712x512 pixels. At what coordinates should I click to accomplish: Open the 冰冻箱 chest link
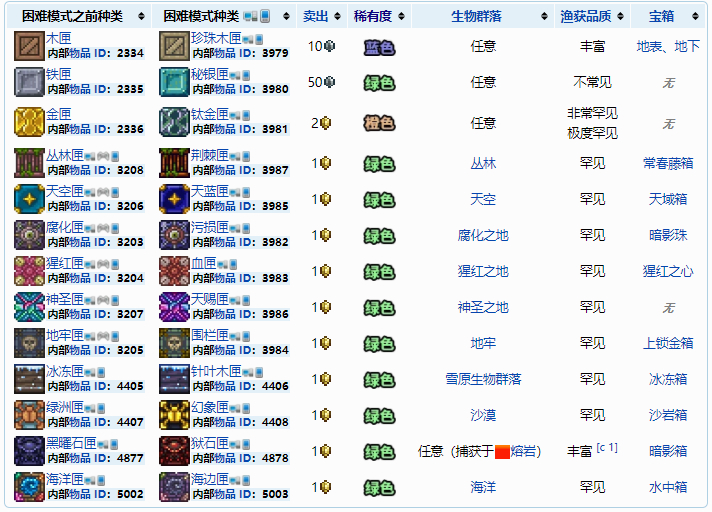(668, 379)
